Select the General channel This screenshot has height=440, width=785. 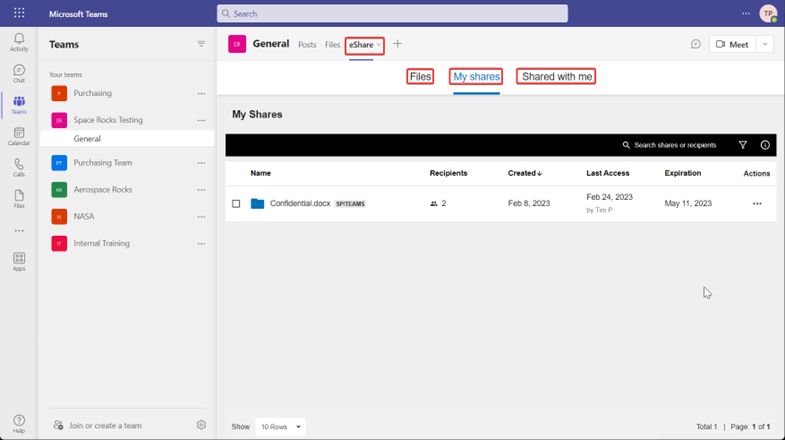click(127, 139)
